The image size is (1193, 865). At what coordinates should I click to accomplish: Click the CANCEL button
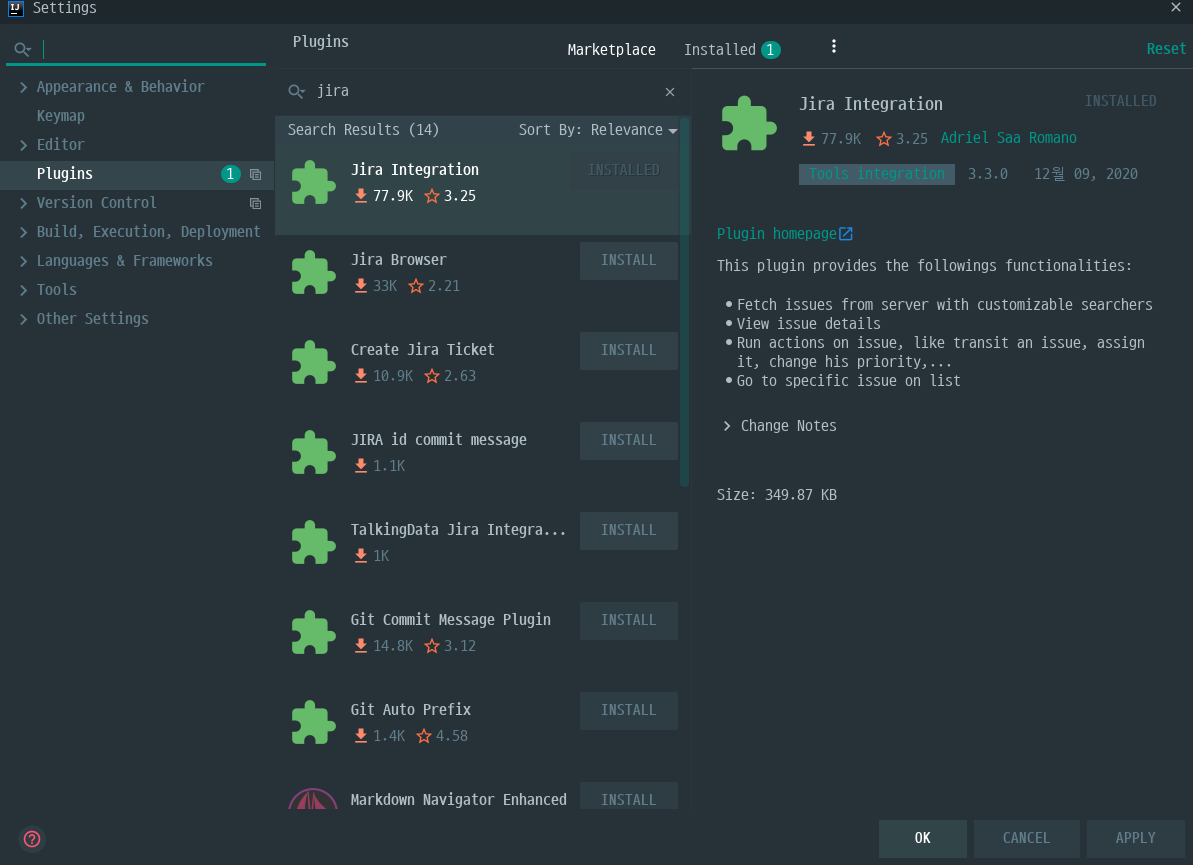1026,838
